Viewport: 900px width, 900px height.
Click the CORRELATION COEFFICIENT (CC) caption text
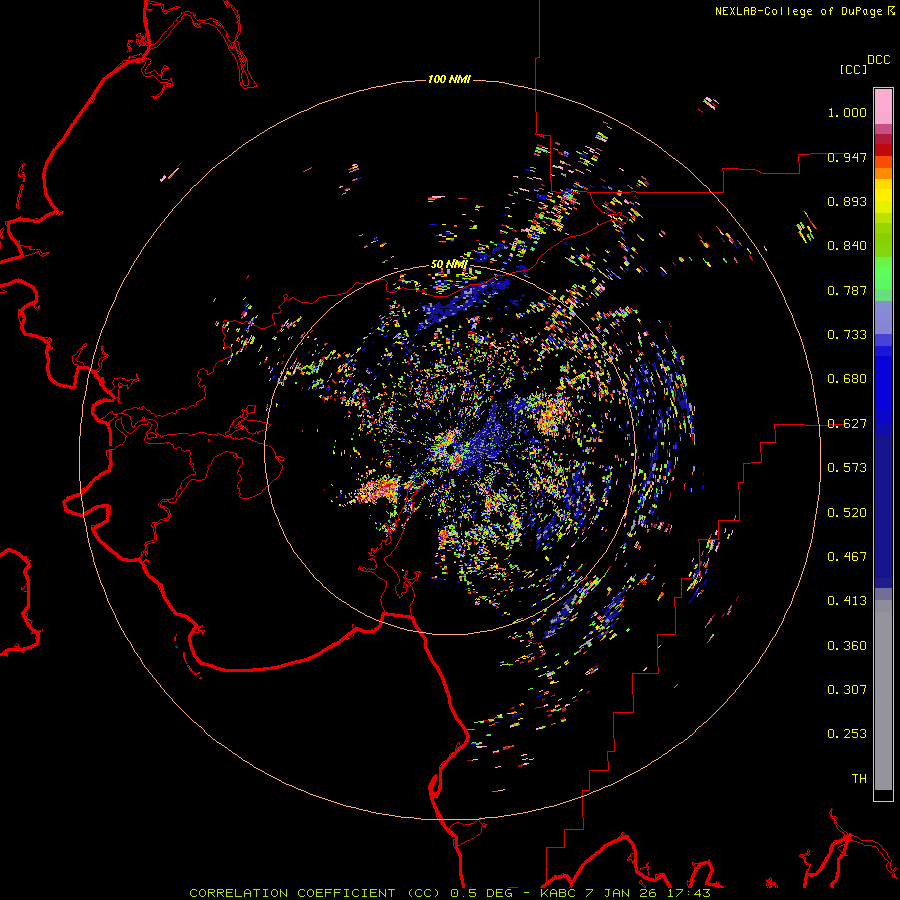click(316, 893)
